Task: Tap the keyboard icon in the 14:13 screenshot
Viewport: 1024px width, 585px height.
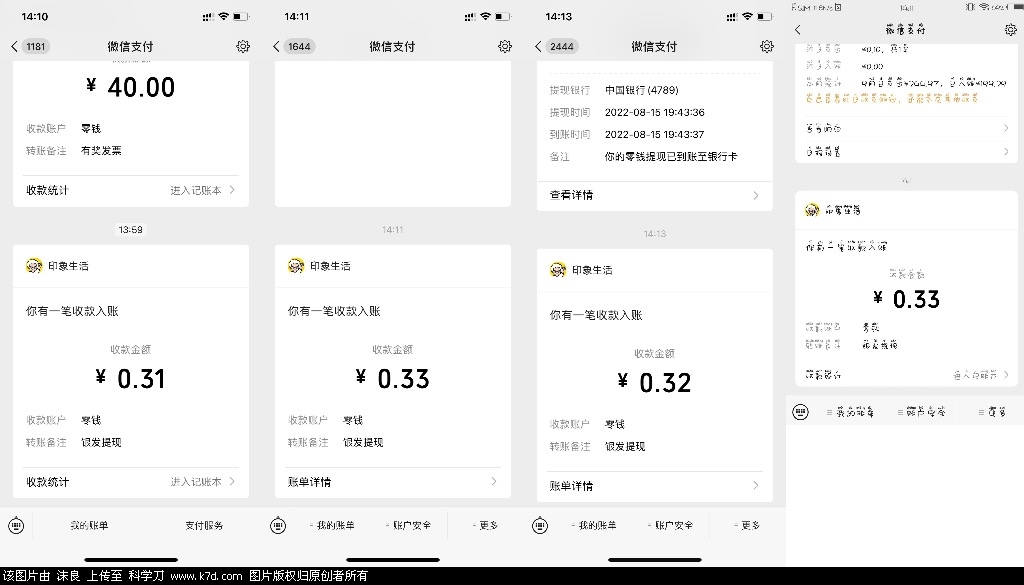Action: tap(540, 525)
